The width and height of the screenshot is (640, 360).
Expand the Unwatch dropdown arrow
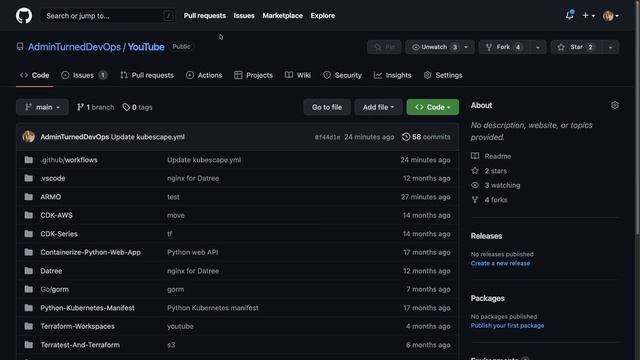[466, 47]
